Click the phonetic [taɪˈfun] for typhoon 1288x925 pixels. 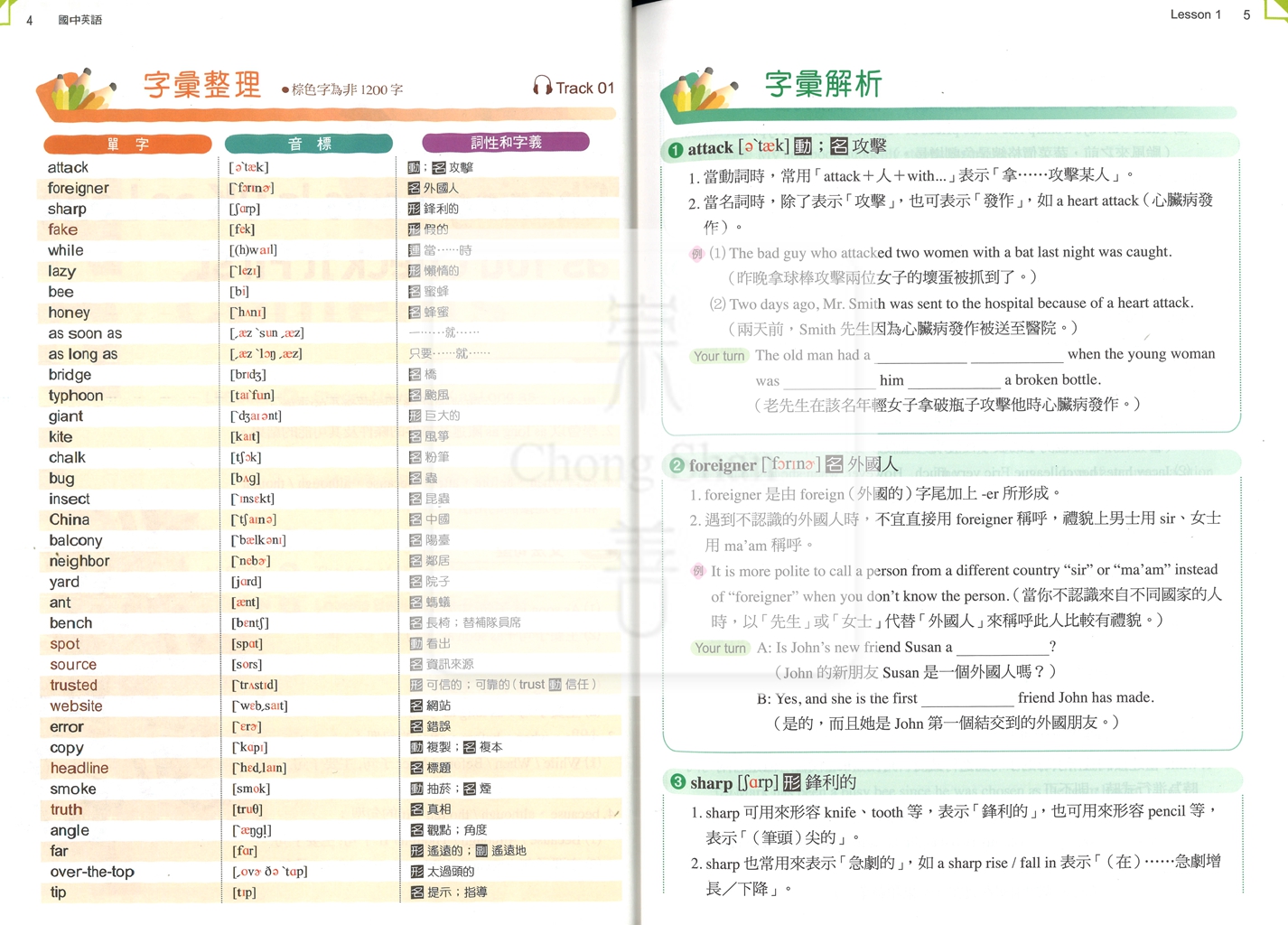(253, 396)
